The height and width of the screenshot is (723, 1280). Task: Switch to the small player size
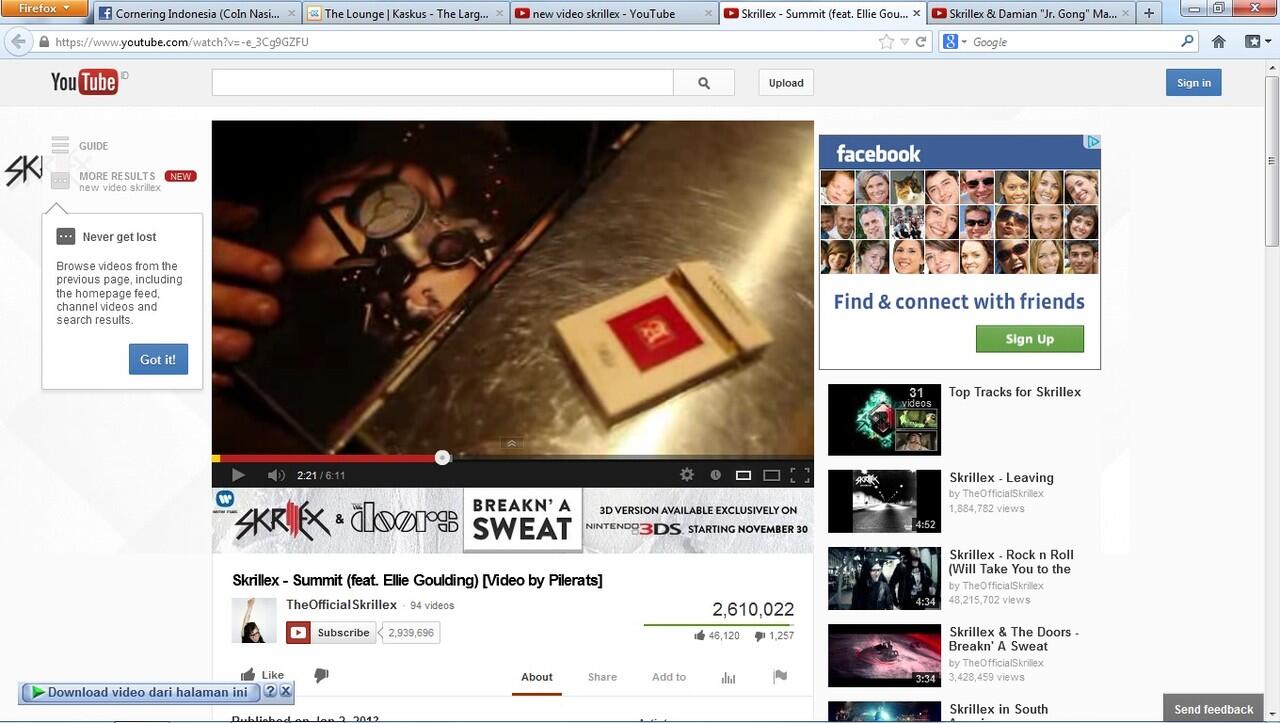click(743, 475)
